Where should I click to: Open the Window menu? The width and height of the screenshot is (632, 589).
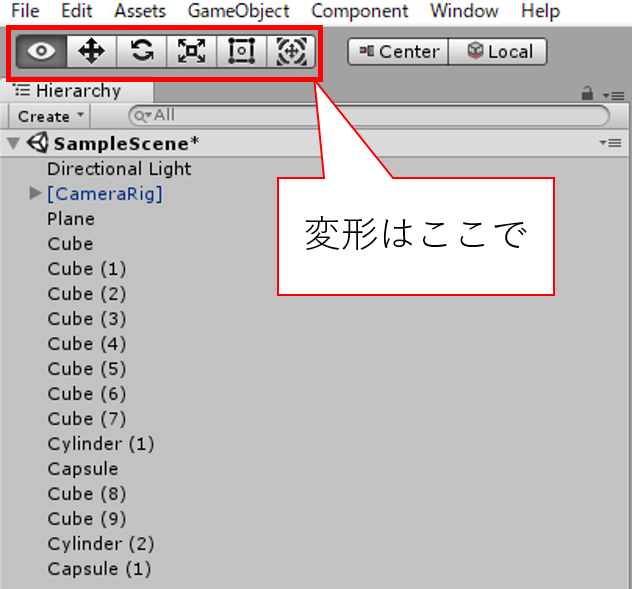[x=464, y=11]
